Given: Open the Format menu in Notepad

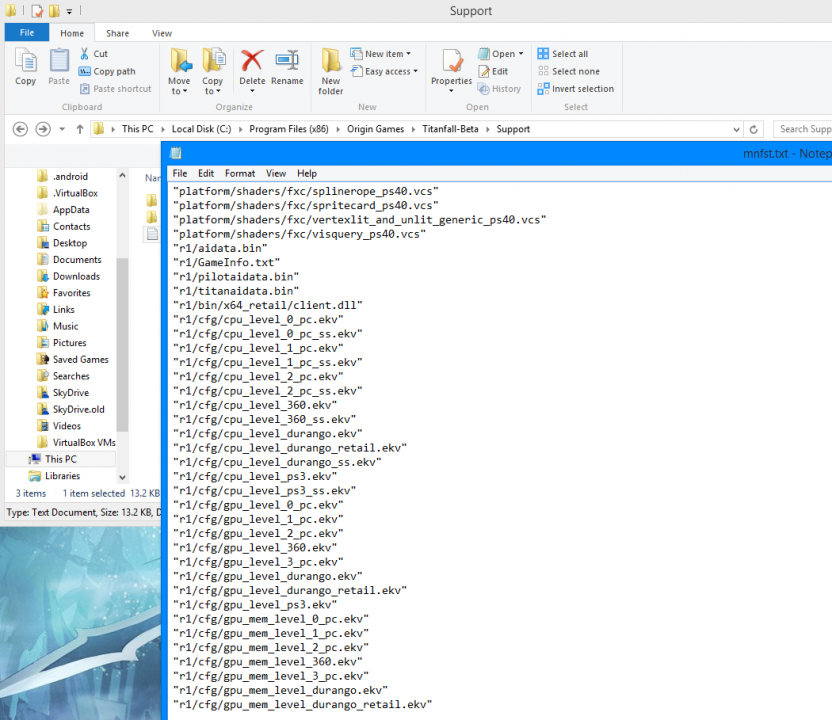Looking at the screenshot, I should click(x=239, y=173).
